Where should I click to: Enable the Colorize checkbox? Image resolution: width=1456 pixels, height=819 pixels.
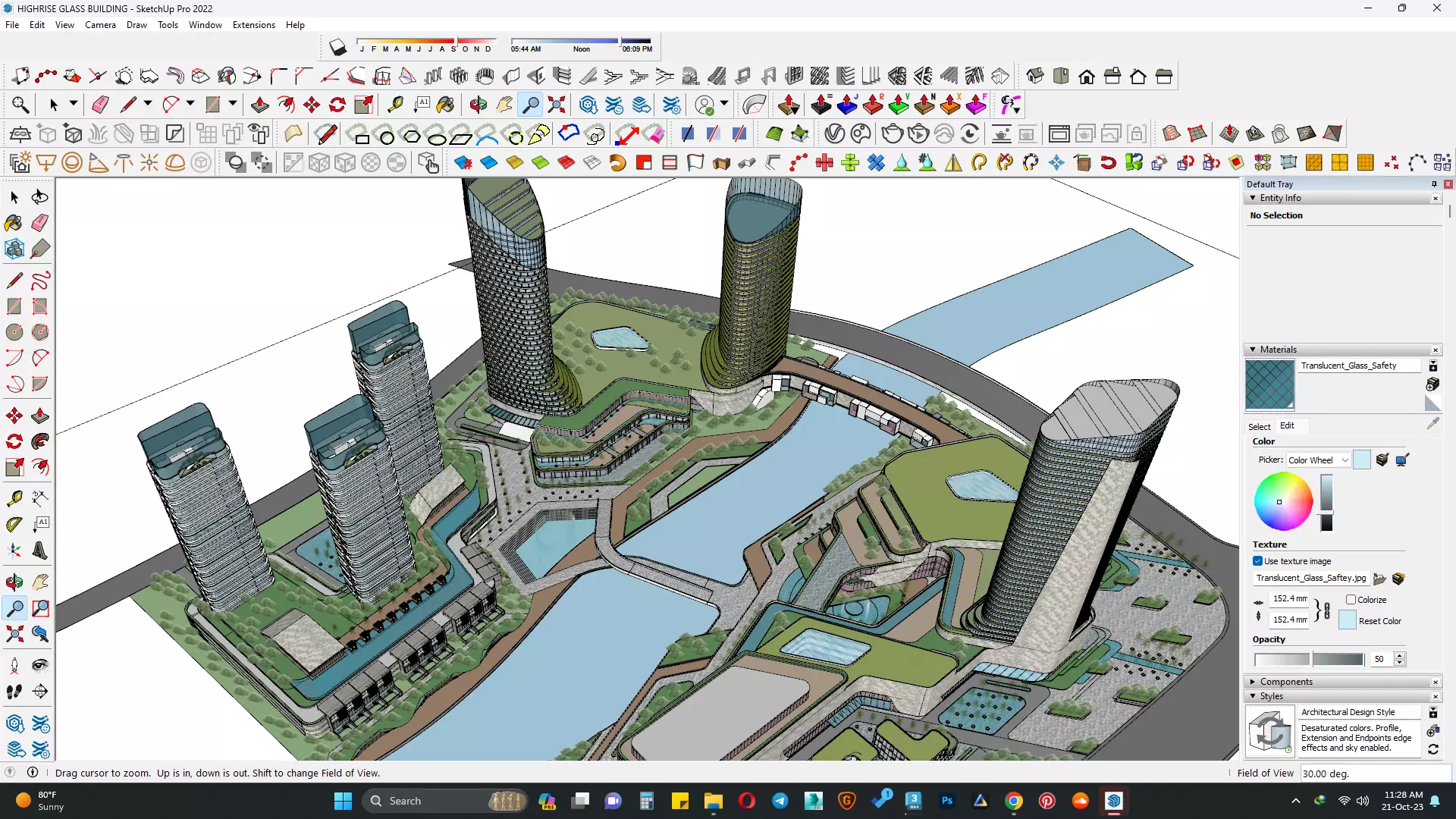point(1351,600)
